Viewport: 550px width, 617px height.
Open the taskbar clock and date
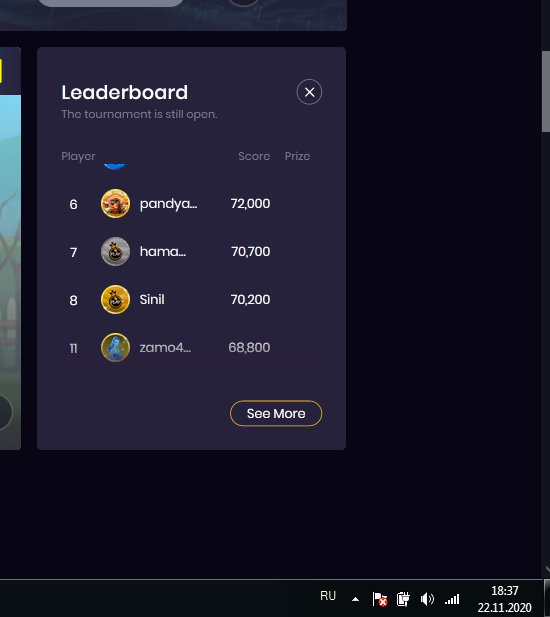pos(504,599)
